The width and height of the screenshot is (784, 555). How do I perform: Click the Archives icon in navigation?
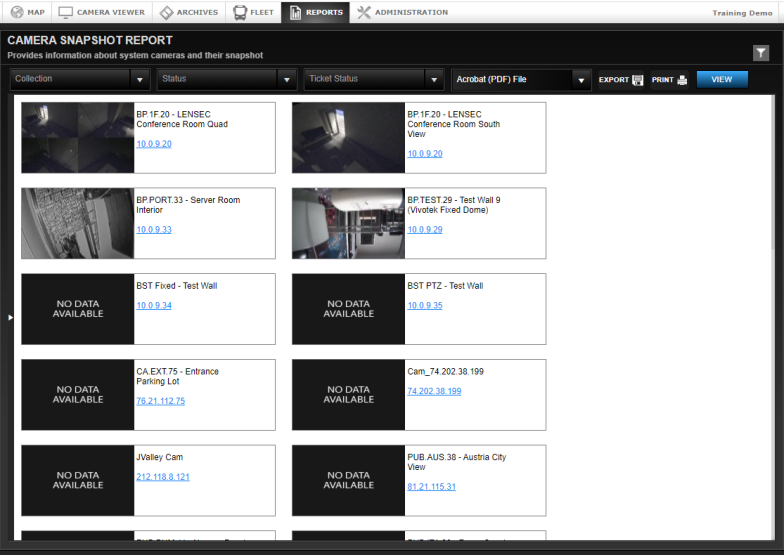[168, 12]
